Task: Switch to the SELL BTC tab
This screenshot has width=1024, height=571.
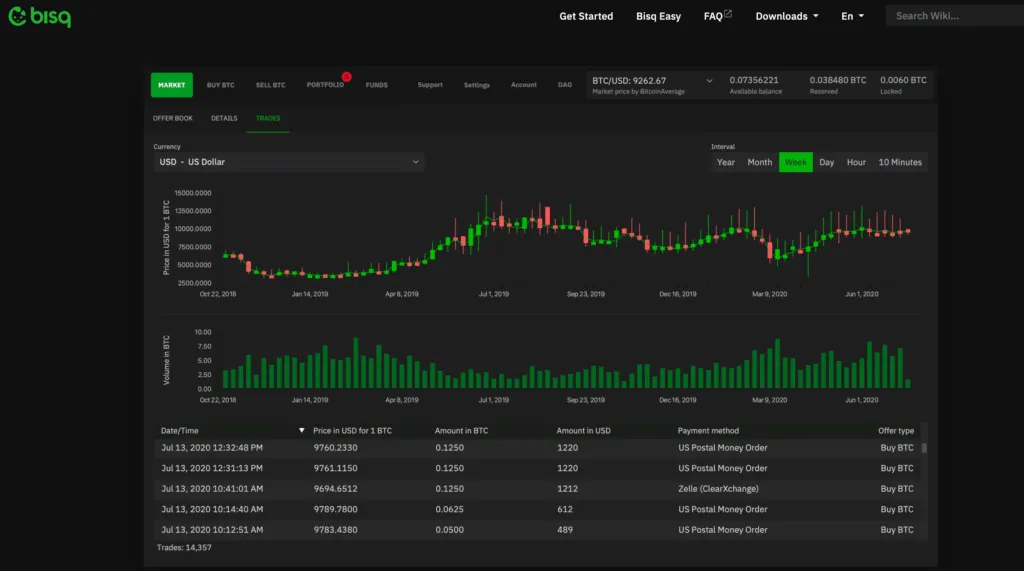Action: pyautogui.click(x=270, y=85)
